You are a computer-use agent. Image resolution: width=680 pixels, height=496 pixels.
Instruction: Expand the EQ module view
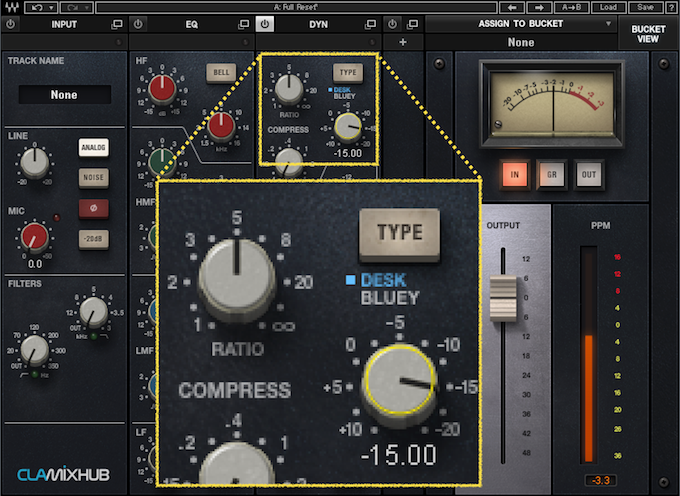tap(243, 25)
